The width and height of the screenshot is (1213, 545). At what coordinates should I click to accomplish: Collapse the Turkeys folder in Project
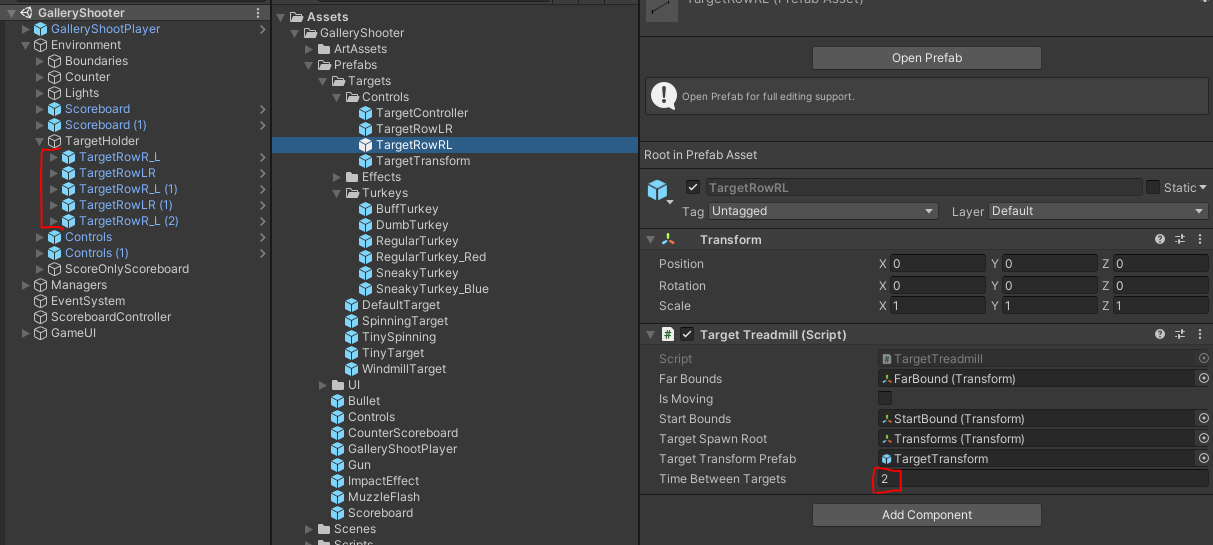(338, 193)
